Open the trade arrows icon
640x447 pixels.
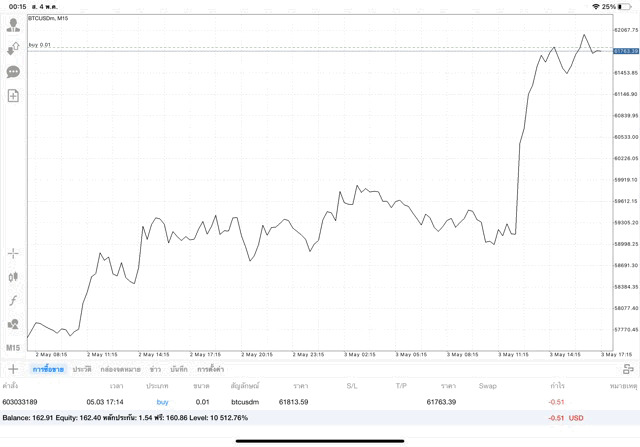13,48
